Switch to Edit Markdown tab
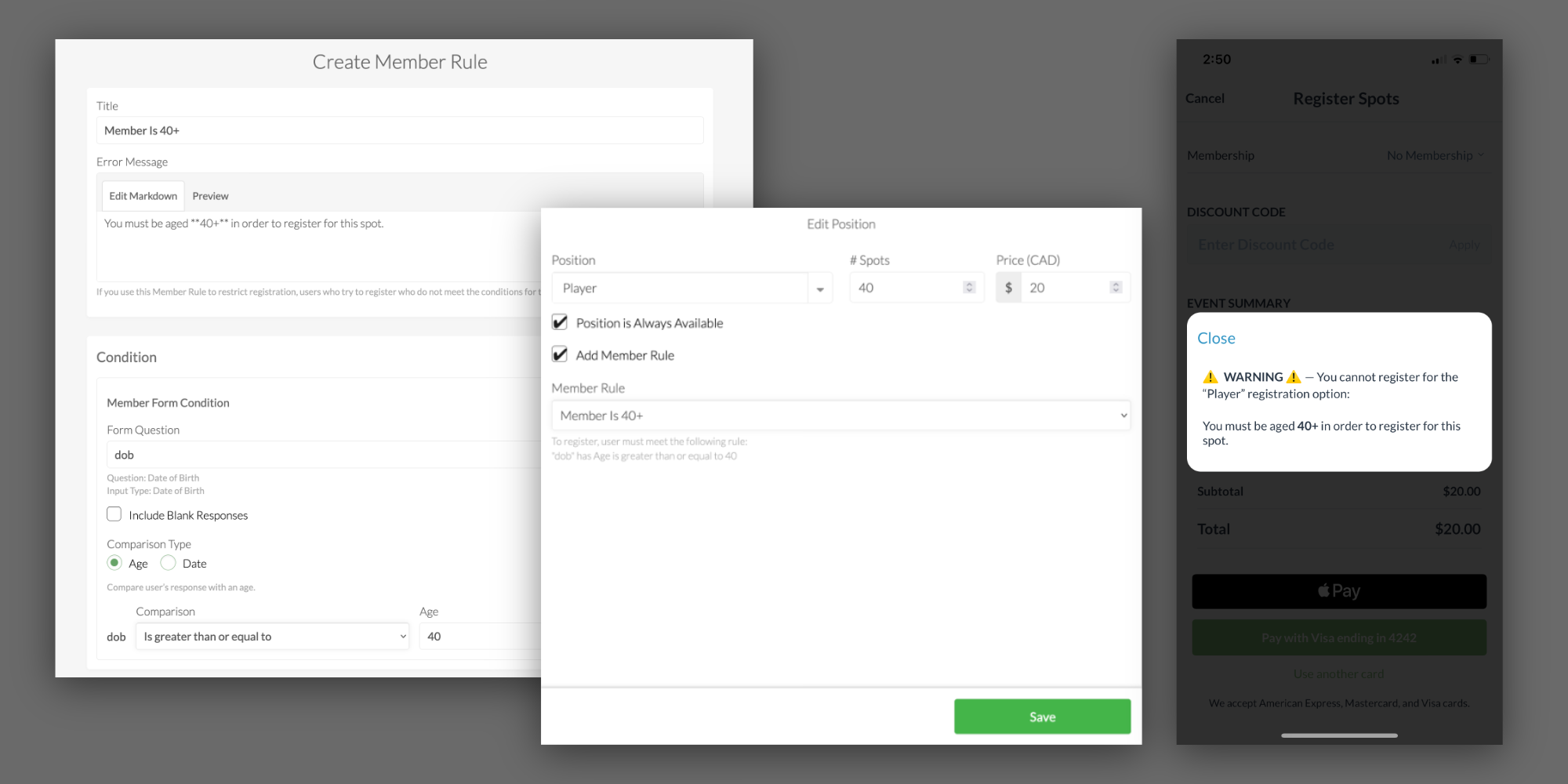This screenshot has width=1568, height=784. (143, 196)
